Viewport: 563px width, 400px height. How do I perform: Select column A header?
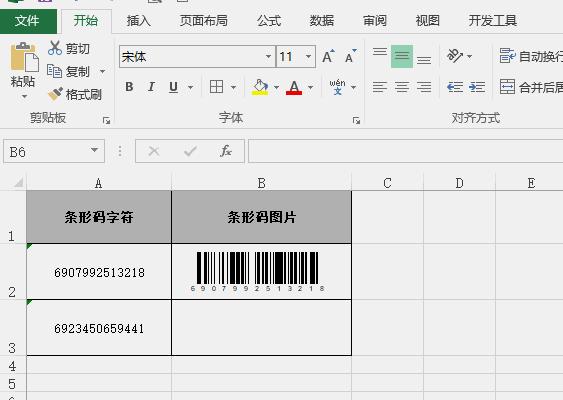click(99, 183)
